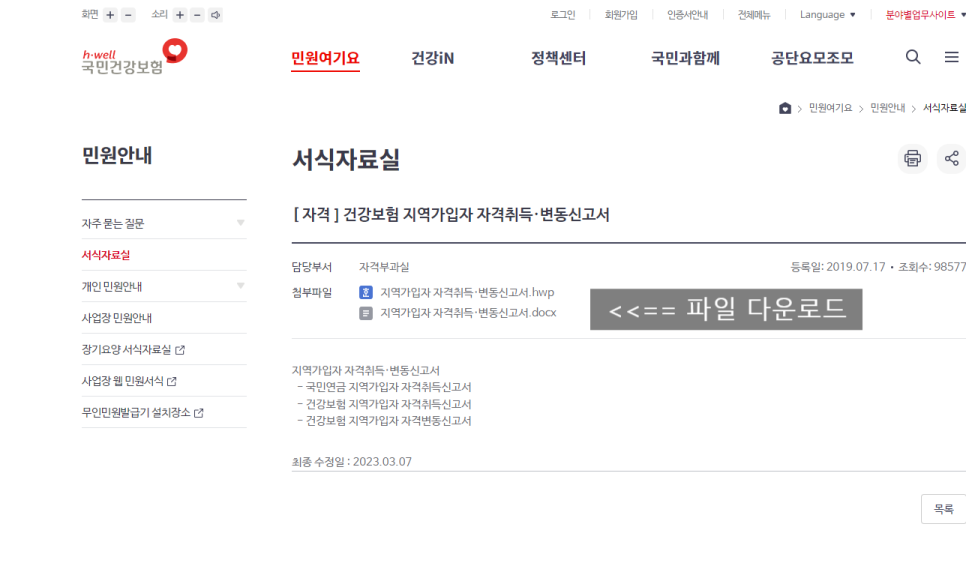The height and width of the screenshot is (572, 966).
Task: Click external link icon beside 사업장 웹 민원서식
Action: click(x=172, y=382)
